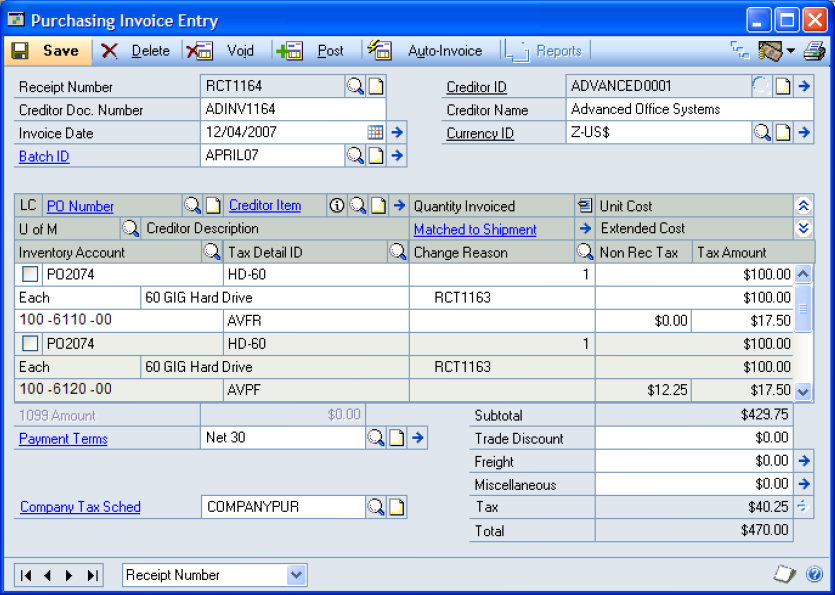Open the Receipt Number sort dropdown
Screen dimensions: 835x595
[x=296, y=575]
